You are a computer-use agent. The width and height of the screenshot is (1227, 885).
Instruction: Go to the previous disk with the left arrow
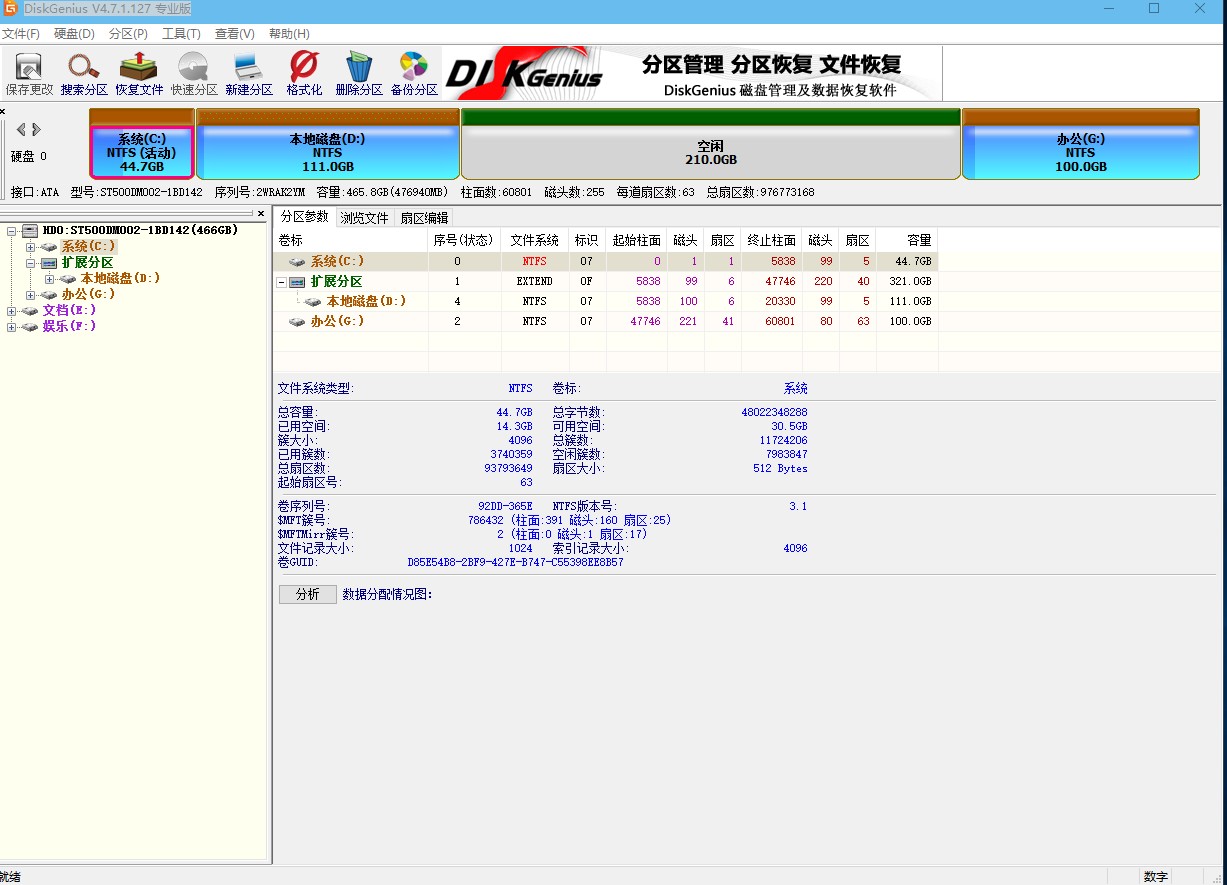pos(21,129)
